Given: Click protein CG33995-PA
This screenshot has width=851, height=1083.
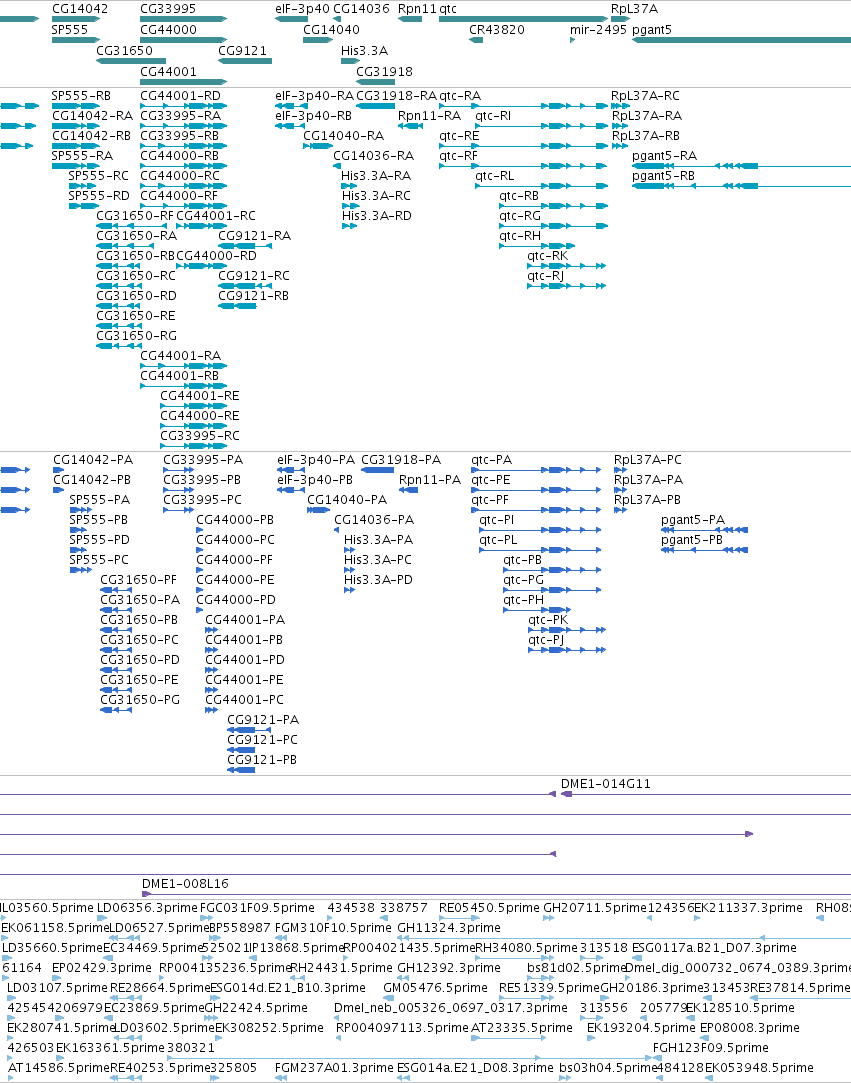Looking at the screenshot, I should pyautogui.click(x=203, y=460).
